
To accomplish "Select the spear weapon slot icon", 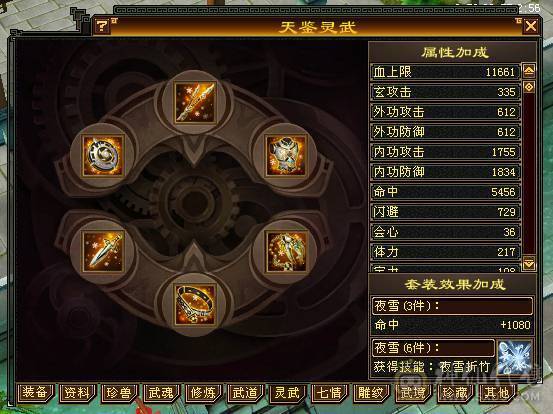I will tap(195, 102).
